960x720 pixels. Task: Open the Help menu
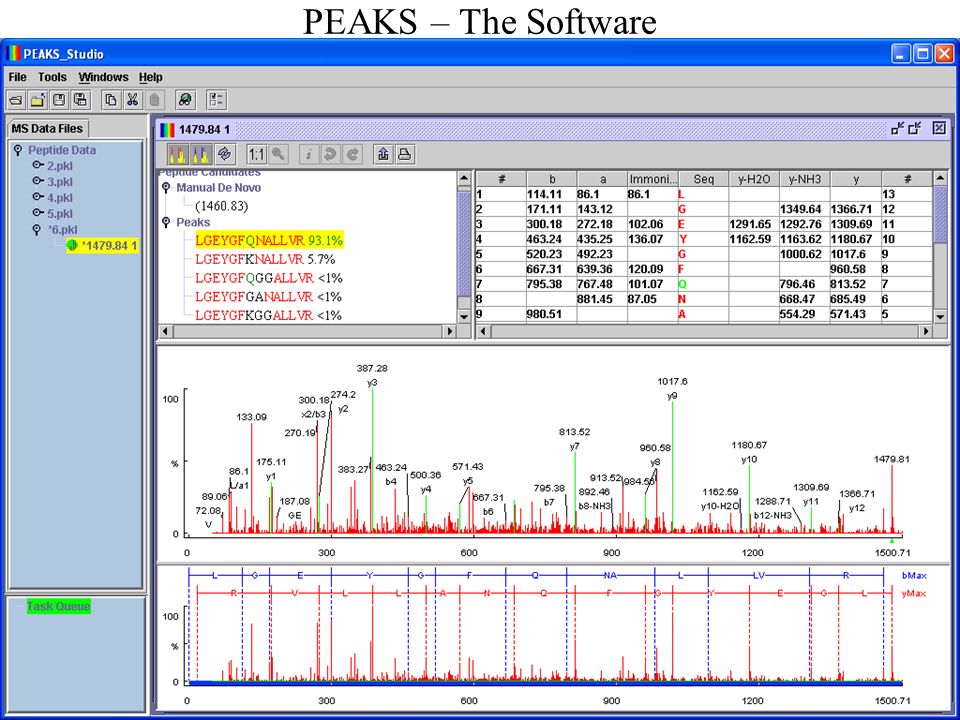[x=151, y=77]
